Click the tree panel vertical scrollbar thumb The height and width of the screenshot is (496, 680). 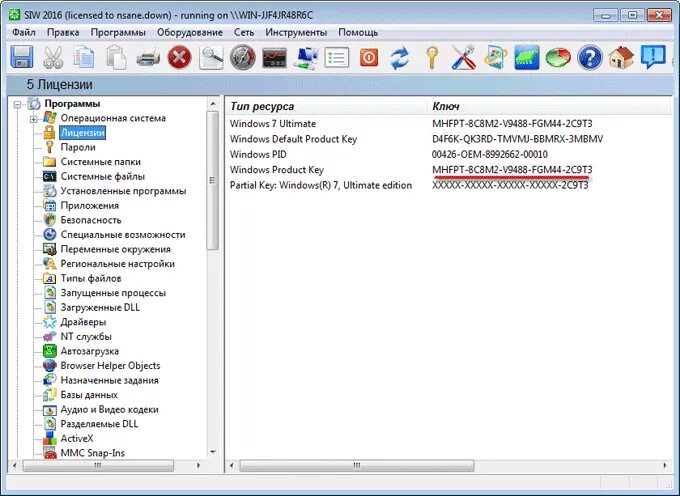(212, 180)
